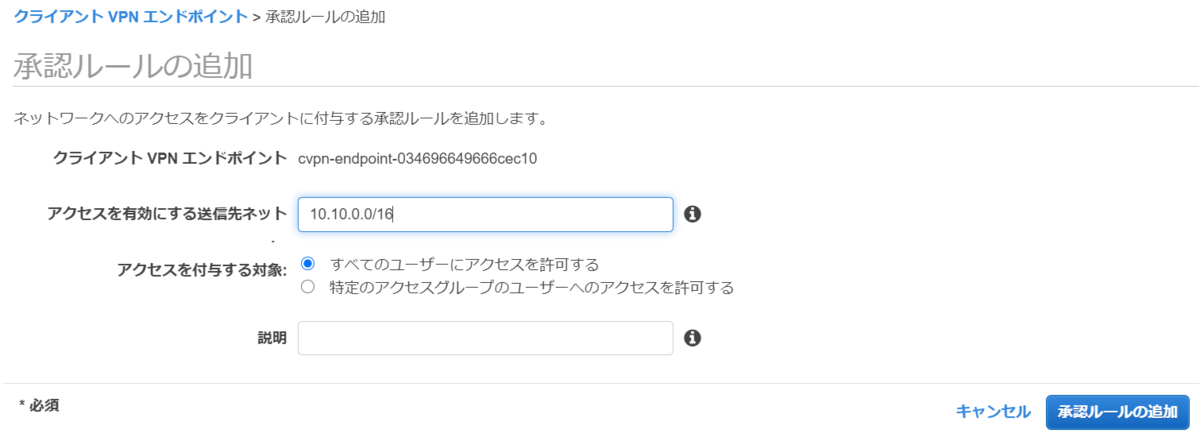Click the empty 説明 text field
The height and width of the screenshot is (445, 1200).
(x=485, y=338)
